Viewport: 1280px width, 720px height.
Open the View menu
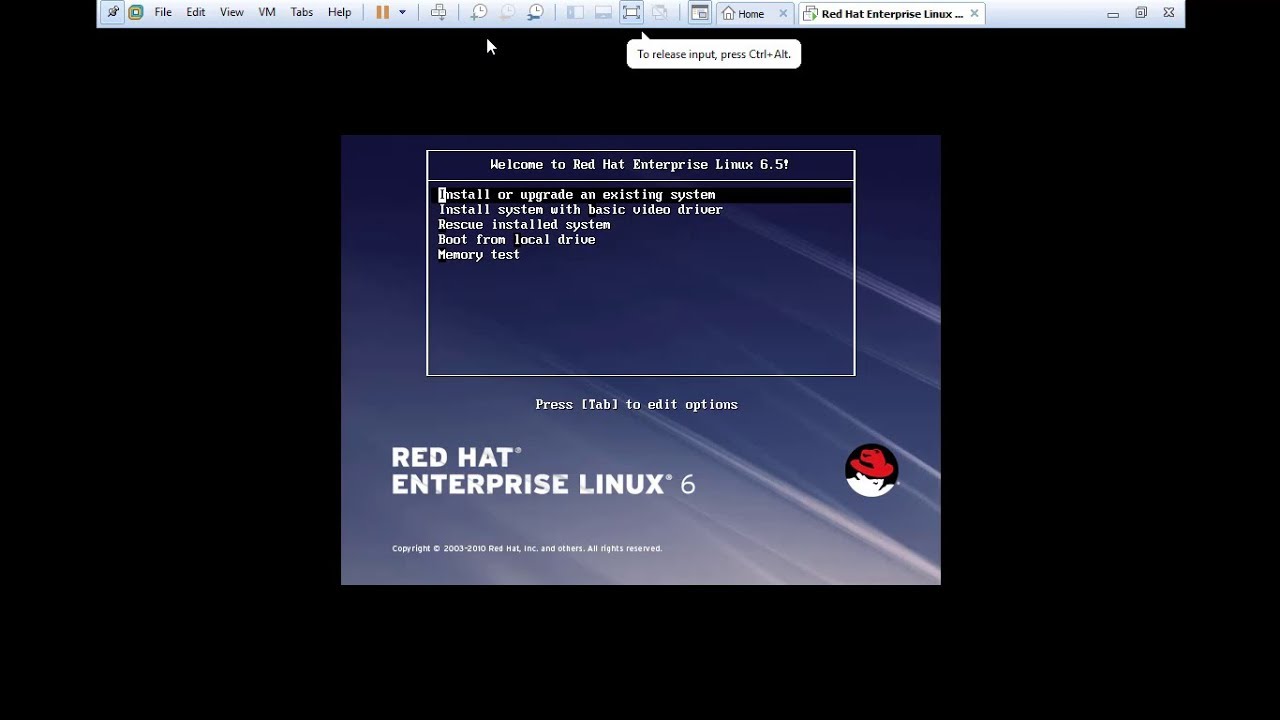(x=232, y=13)
